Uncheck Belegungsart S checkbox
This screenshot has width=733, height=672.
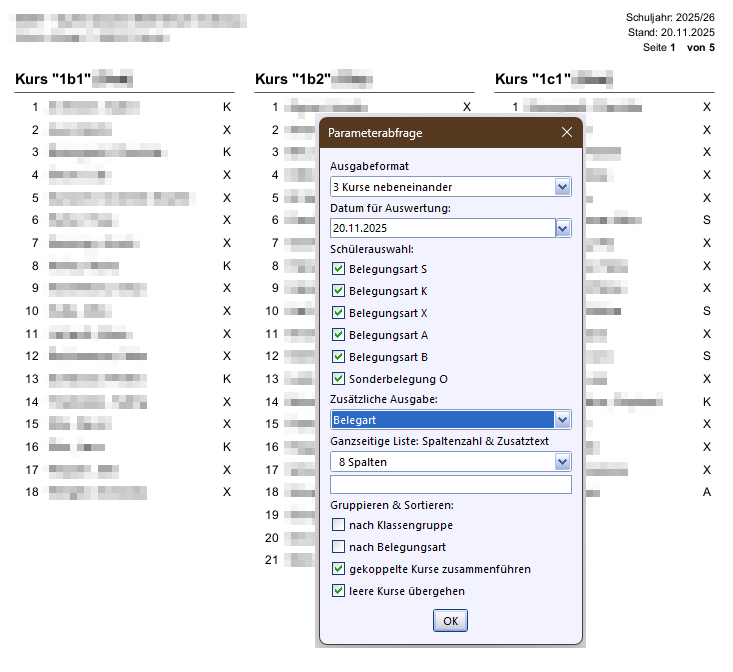(339, 269)
